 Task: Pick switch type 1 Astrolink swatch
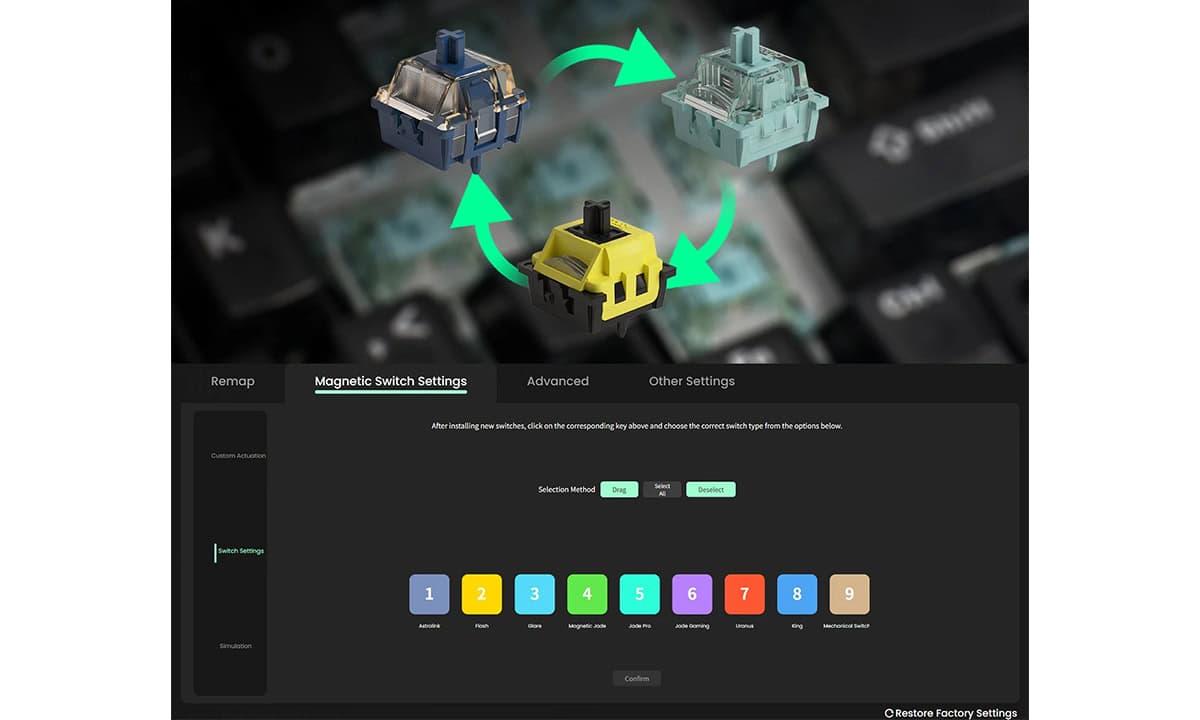(429, 594)
